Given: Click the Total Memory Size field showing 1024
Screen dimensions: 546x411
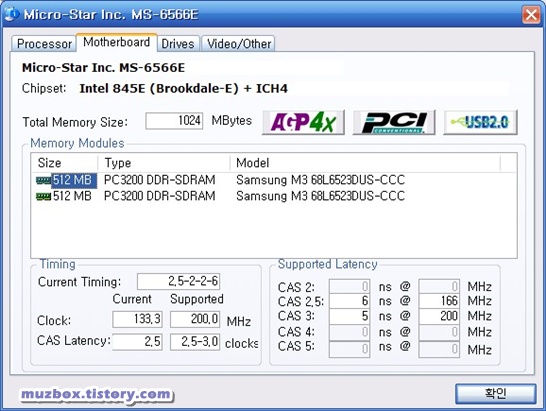Looking at the screenshot, I should pyautogui.click(x=174, y=121).
